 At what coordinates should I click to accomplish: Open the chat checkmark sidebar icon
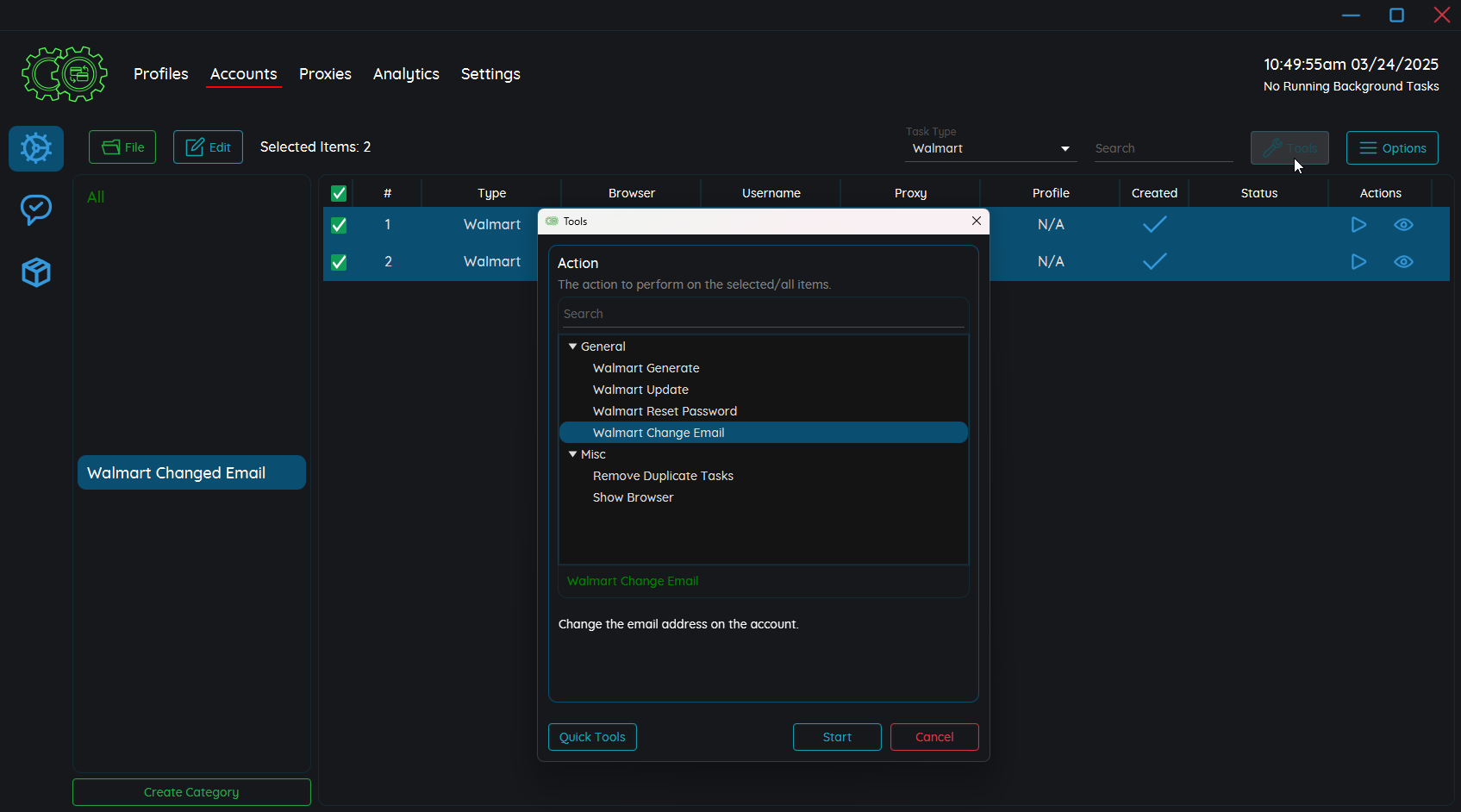coord(36,209)
